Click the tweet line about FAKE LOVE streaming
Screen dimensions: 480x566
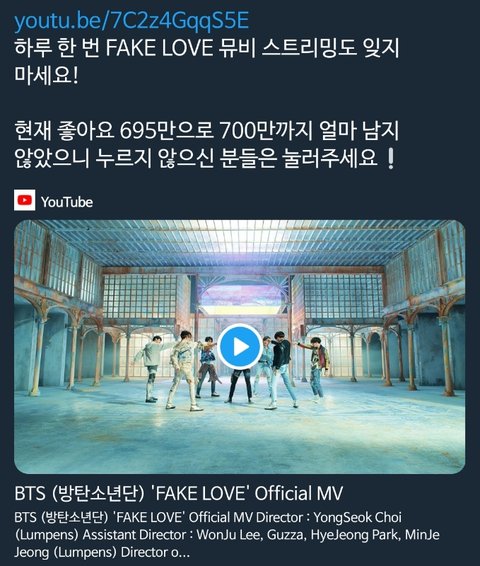(207, 48)
